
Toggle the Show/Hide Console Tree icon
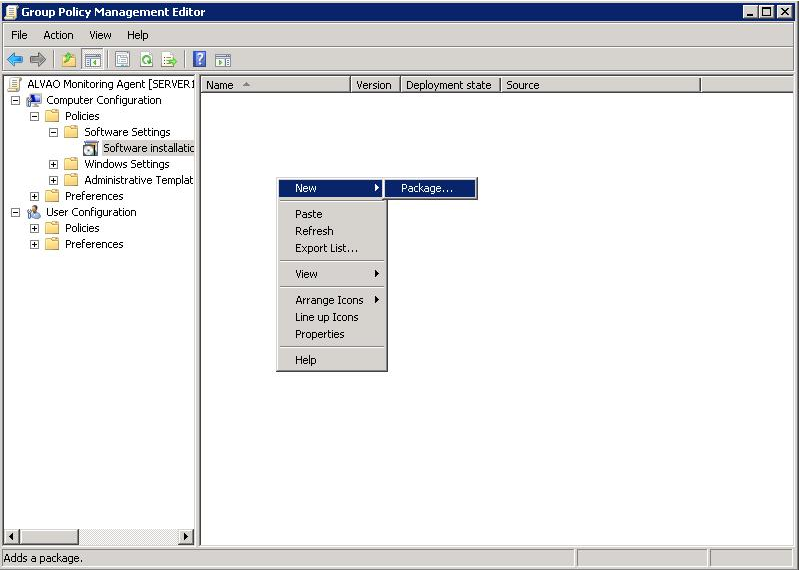coord(92,60)
